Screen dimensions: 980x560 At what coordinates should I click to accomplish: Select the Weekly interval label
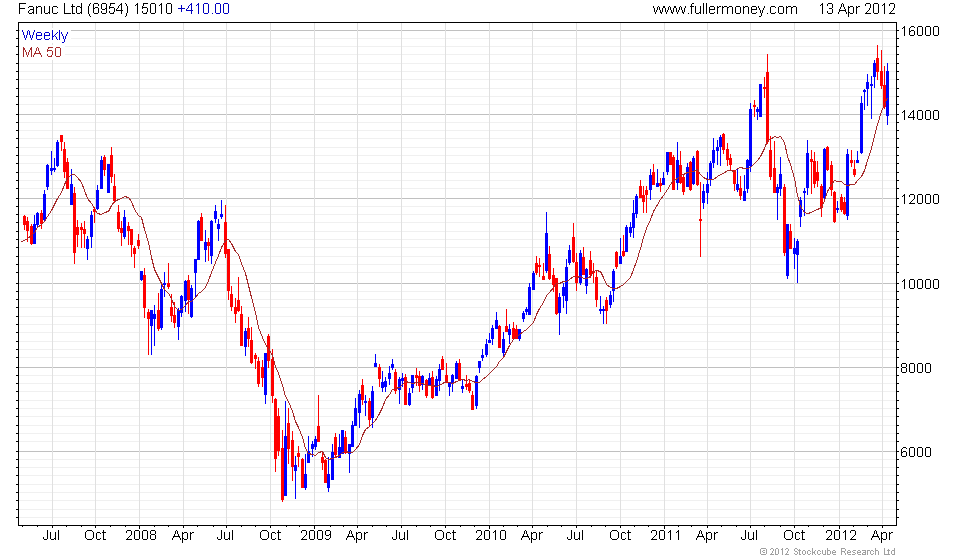coord(45,36)
